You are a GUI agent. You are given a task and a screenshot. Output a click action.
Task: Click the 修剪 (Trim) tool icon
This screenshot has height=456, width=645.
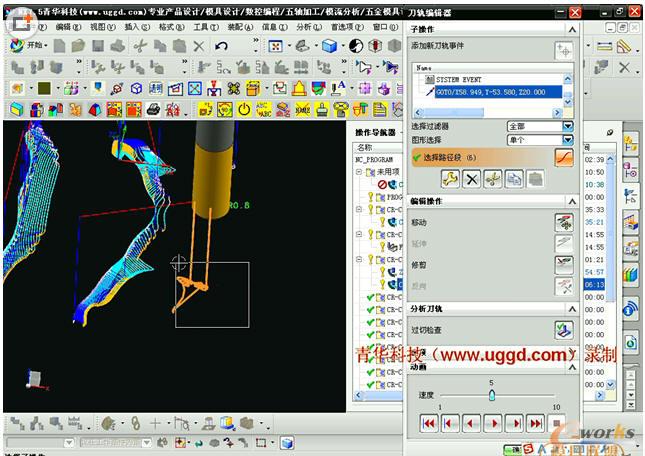(x=564, y=264)
